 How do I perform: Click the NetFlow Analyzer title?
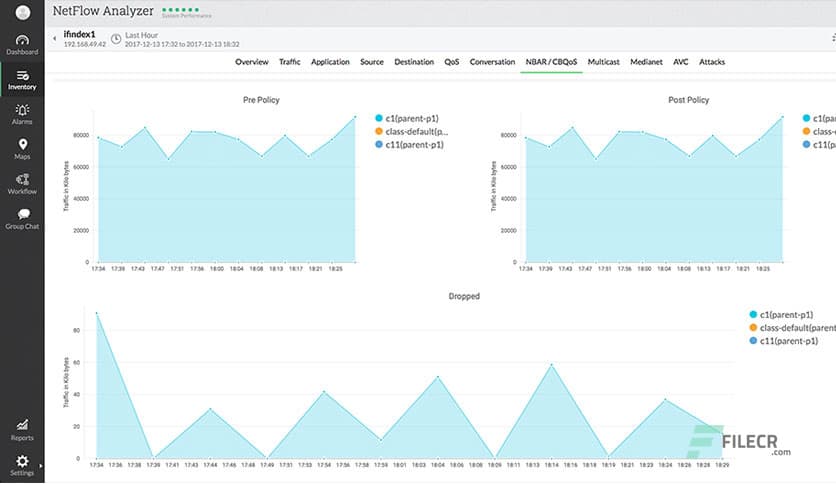point(103,11)
